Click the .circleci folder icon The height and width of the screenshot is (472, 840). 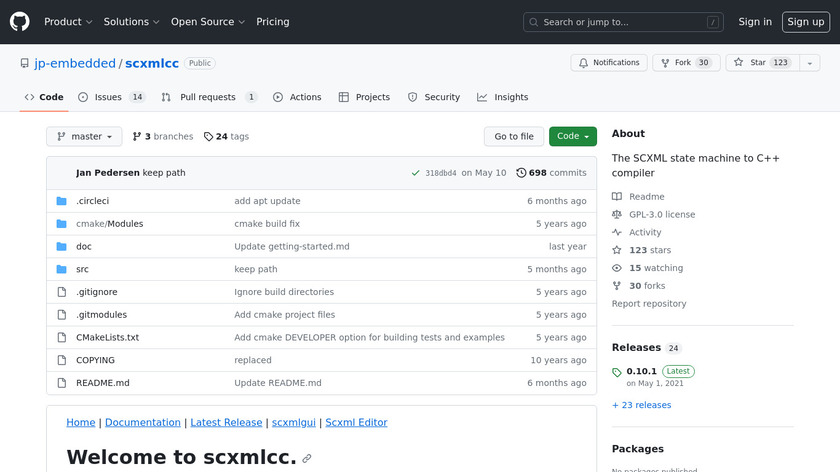61,201
